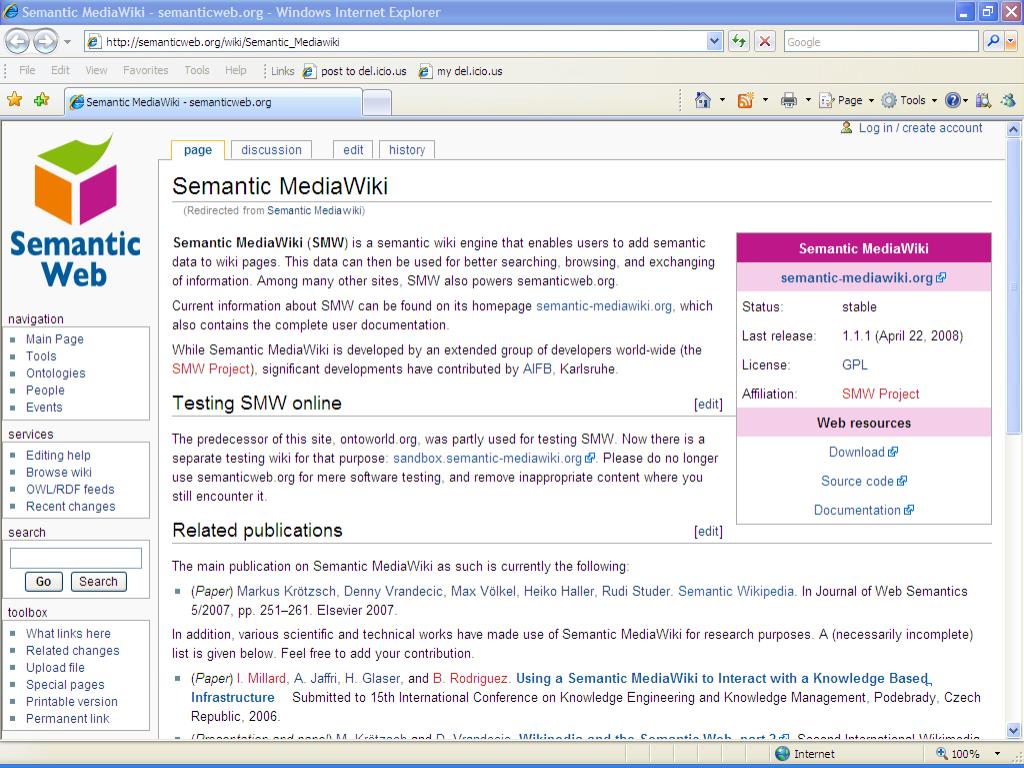Screen dimensions: 1024x768
Task: Switch to the wiki 'history' tab
Action: click(x=407, y=150)
